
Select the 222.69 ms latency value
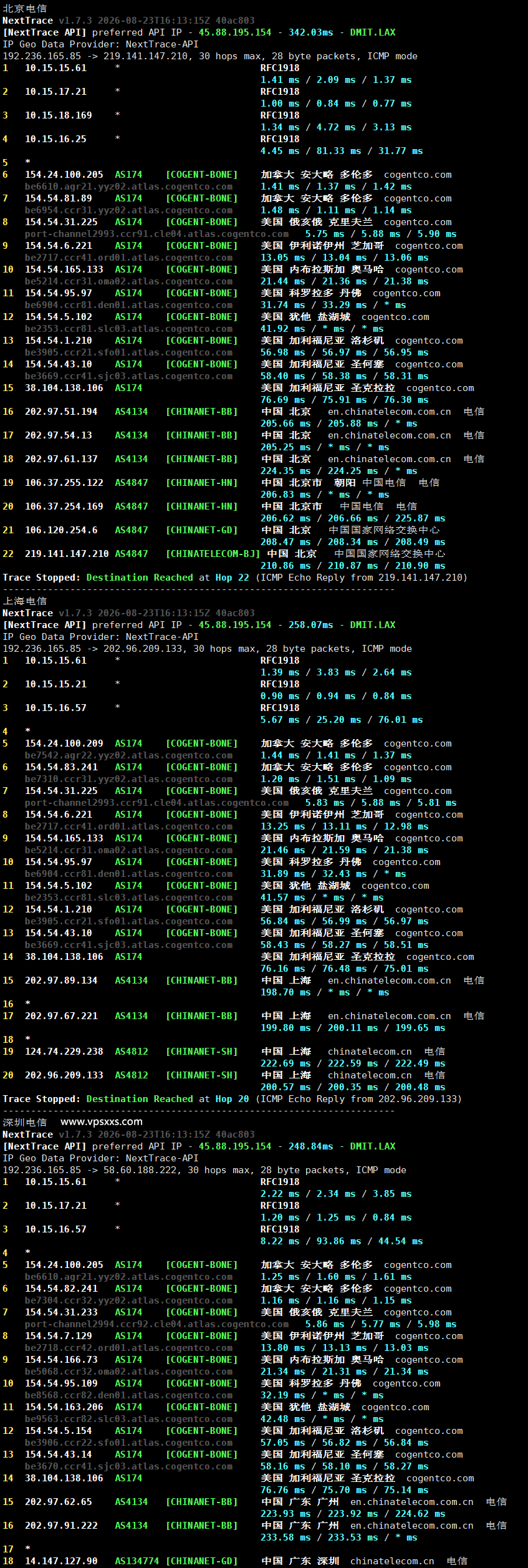click(286, 1063)
